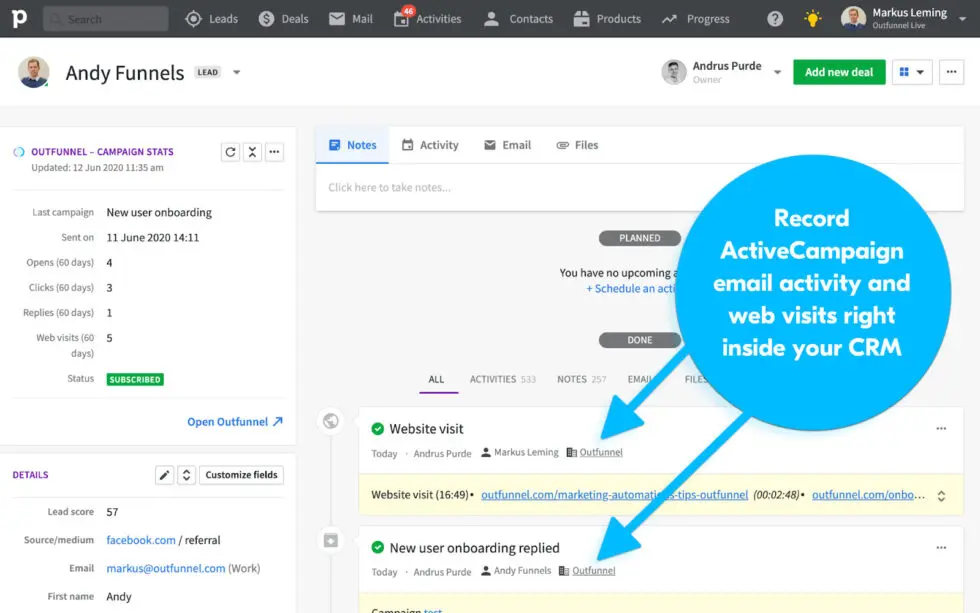Open Website visit item more options
This screenshot has width=980, height=613.
[941, 429]
